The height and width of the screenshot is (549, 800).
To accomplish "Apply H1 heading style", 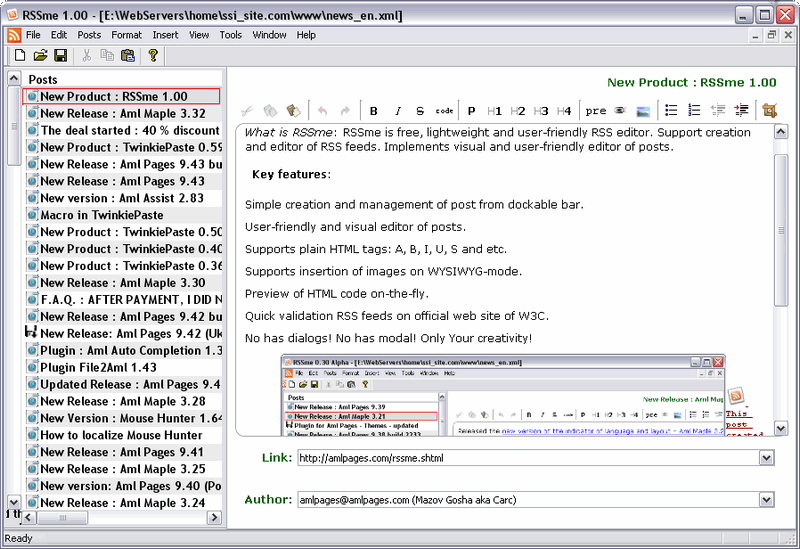I will (494, 111).
